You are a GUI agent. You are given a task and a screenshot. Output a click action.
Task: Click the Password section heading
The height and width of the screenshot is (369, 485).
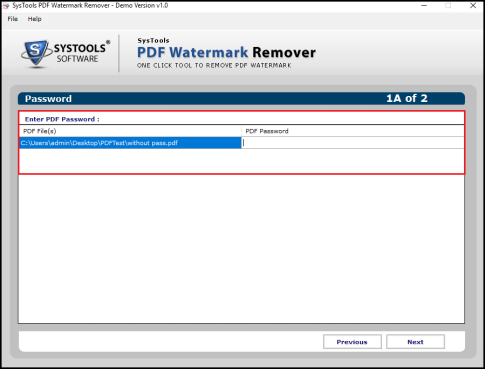click(48, 99)
